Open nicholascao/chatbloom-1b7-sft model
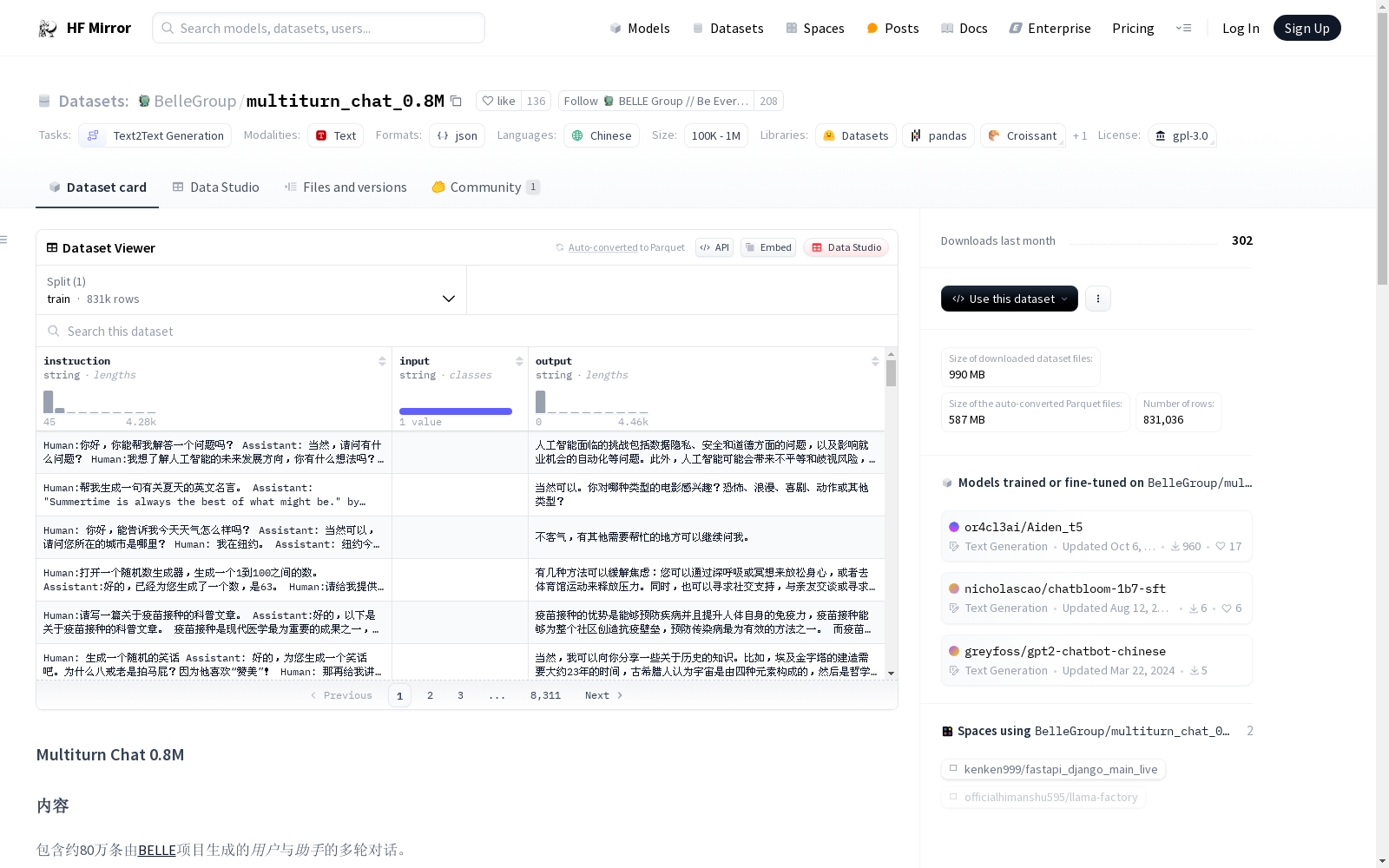Image resolution: width=1389 pixels, height=868 pixels. pyautogui.click(x=1096, y=598)
